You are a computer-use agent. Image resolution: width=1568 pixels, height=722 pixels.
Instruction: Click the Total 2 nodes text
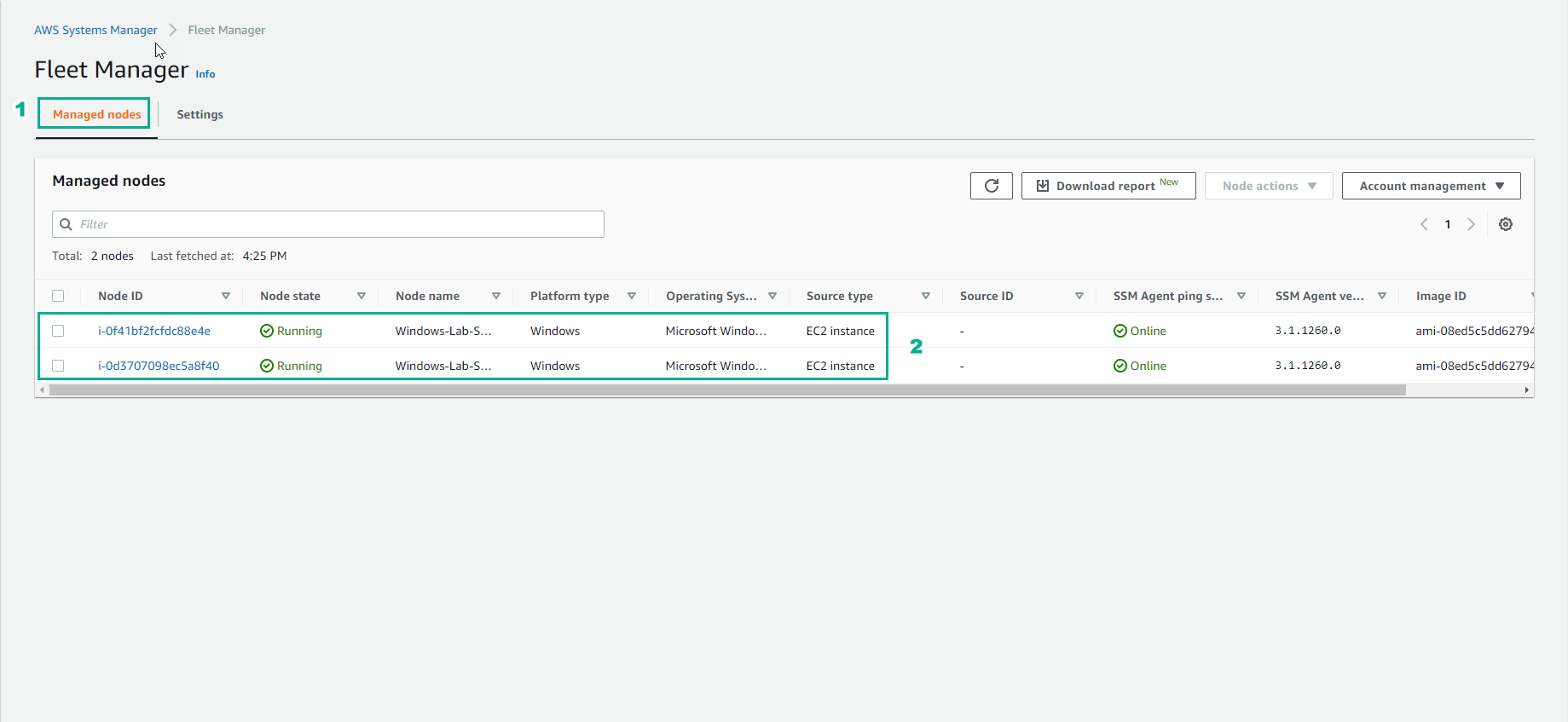93,256
